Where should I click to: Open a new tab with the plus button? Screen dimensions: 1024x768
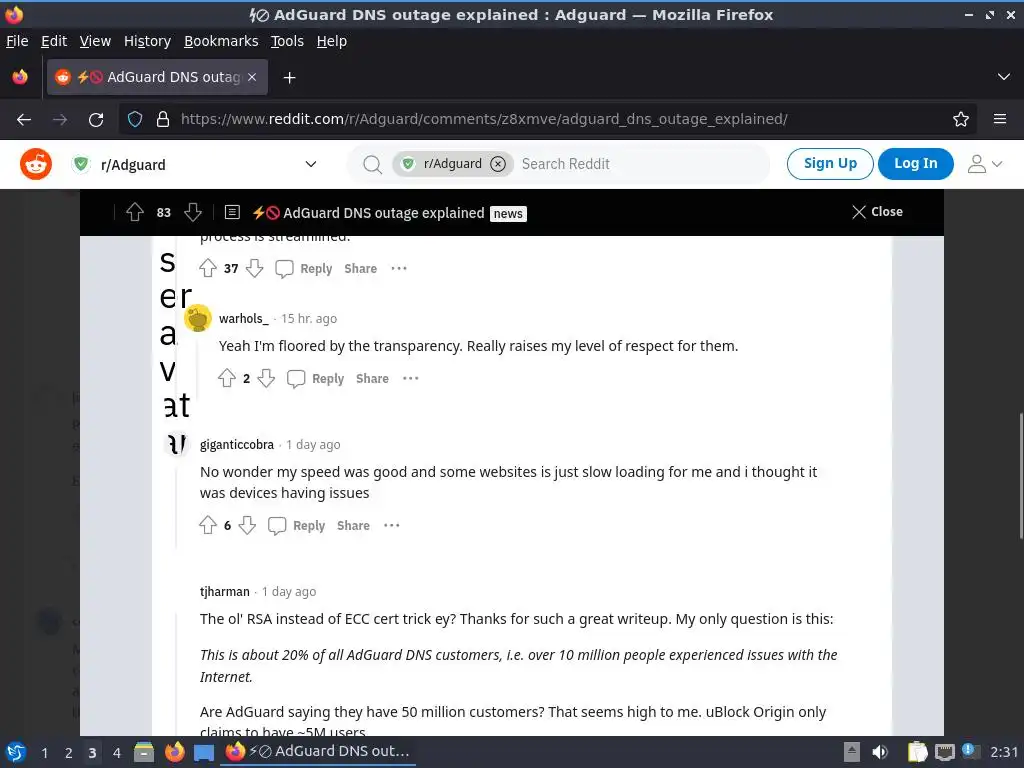[289, 78]
